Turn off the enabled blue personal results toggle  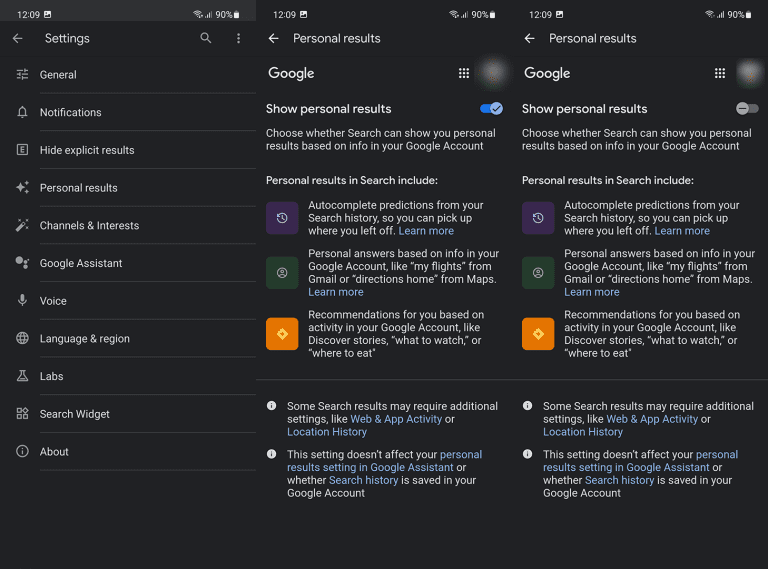click(491, 108)
